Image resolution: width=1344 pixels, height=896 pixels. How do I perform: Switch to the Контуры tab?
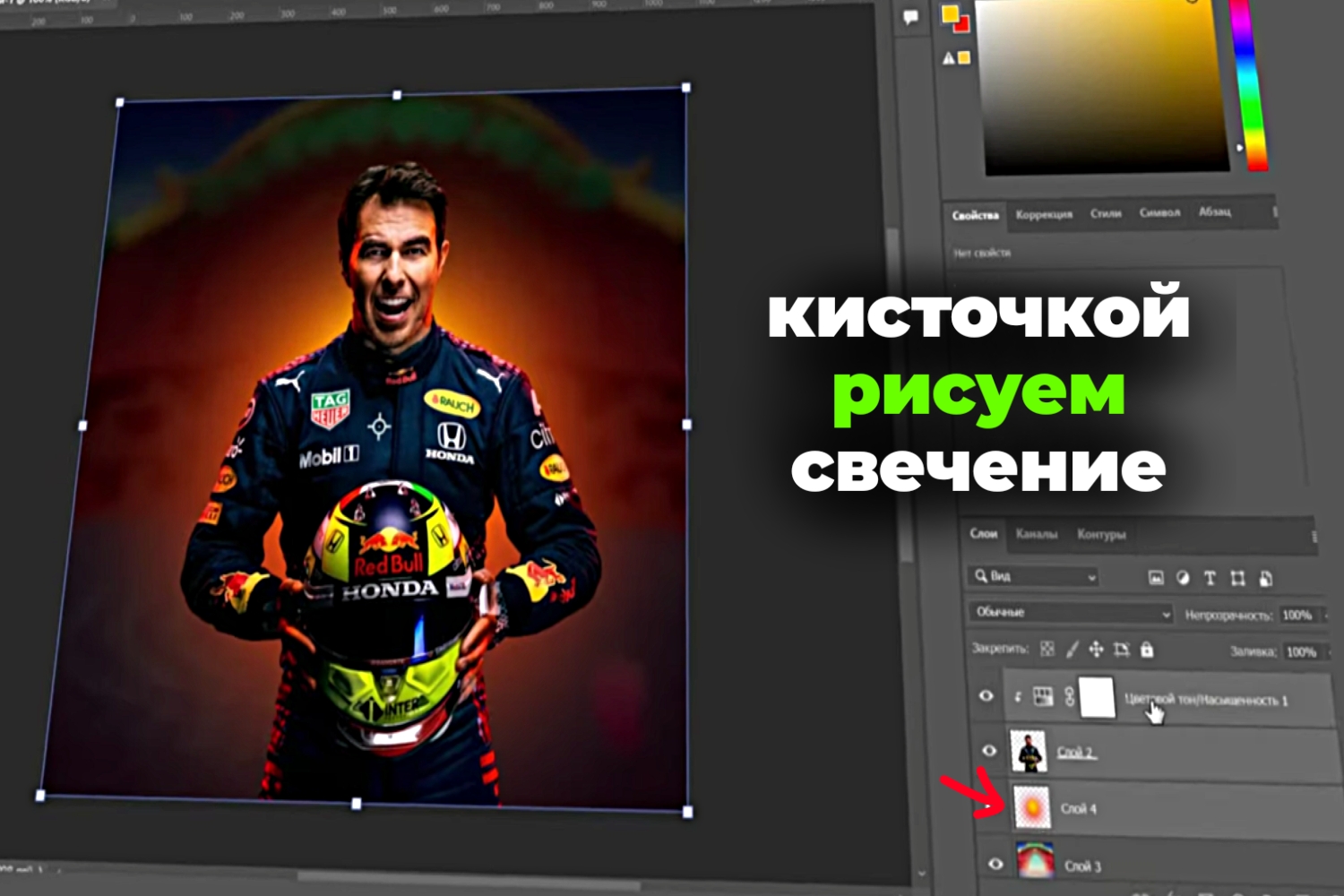1101,535
